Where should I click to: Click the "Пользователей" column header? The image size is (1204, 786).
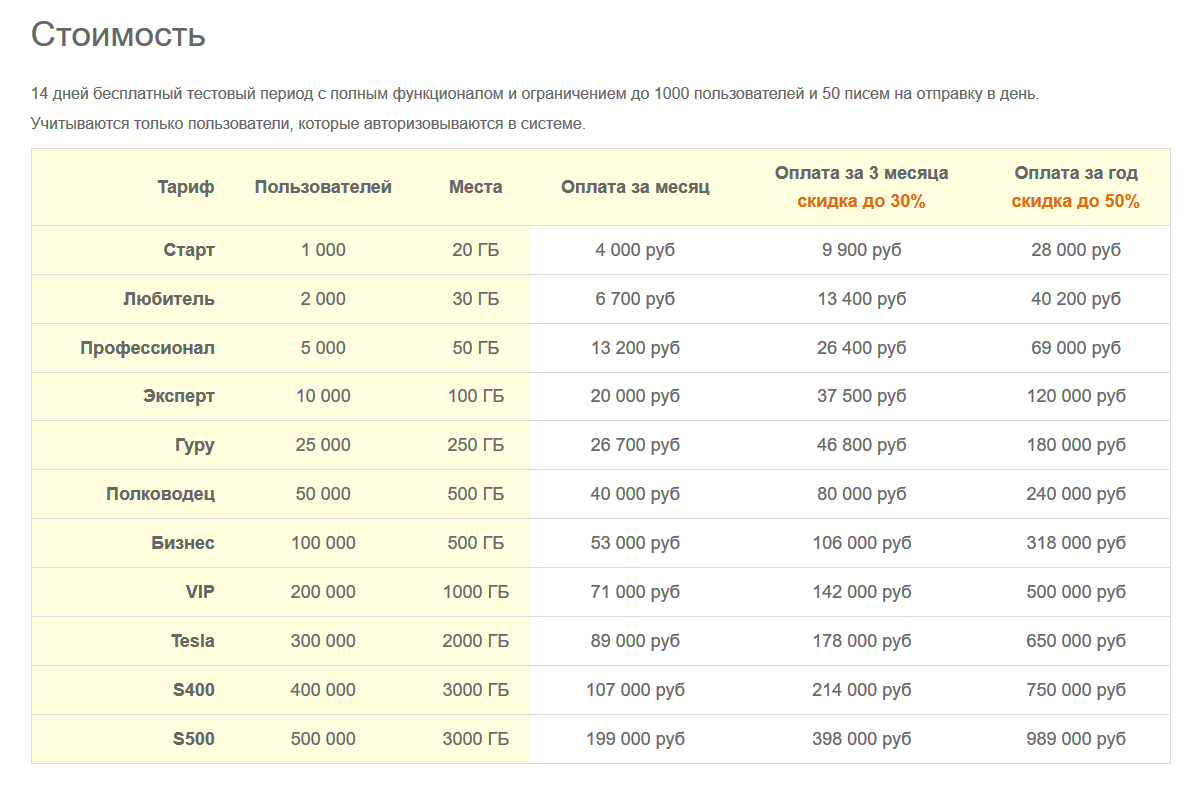pyautogui.click(x=323, y=187)
